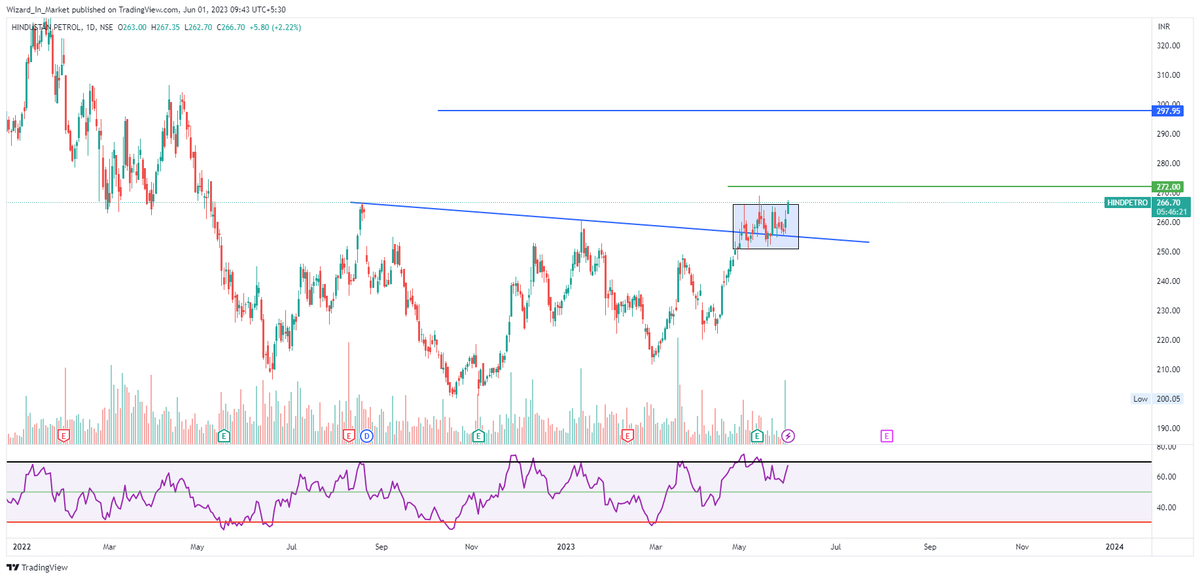Select the green horizontal line at 272.00
The image size is (1200, 579).
point(939,186)
